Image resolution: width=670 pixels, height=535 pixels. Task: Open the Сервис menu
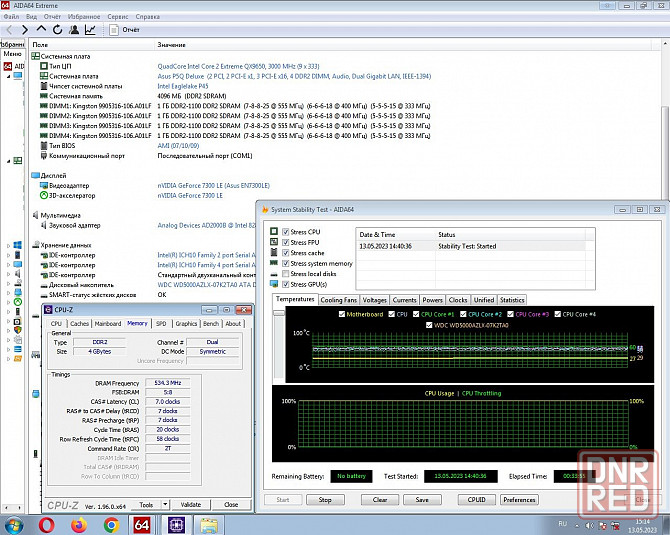118,17
